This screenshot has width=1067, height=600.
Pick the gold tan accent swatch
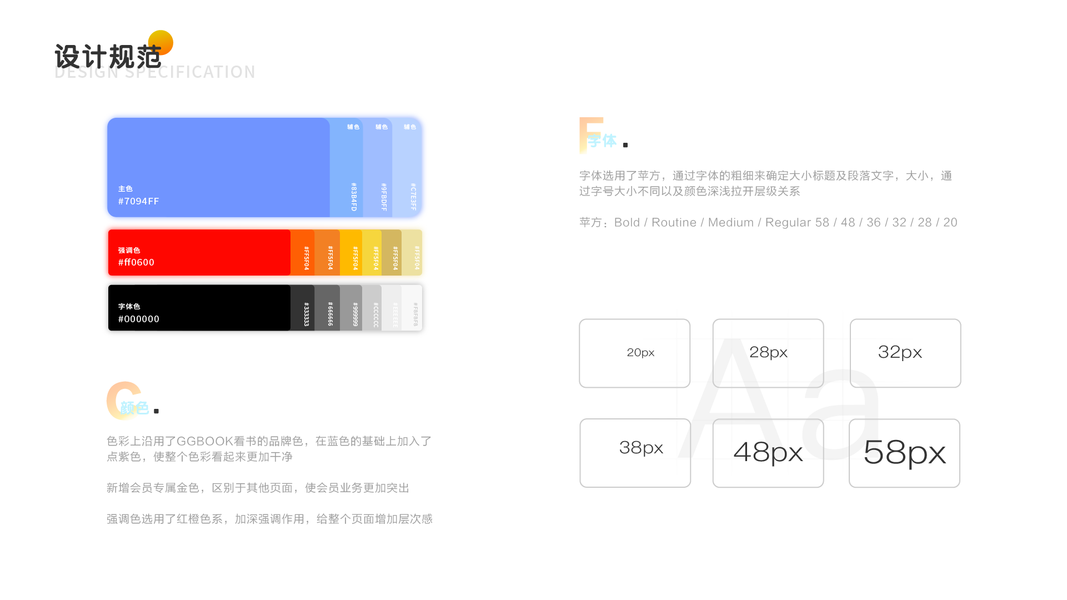tap(391, 252)
